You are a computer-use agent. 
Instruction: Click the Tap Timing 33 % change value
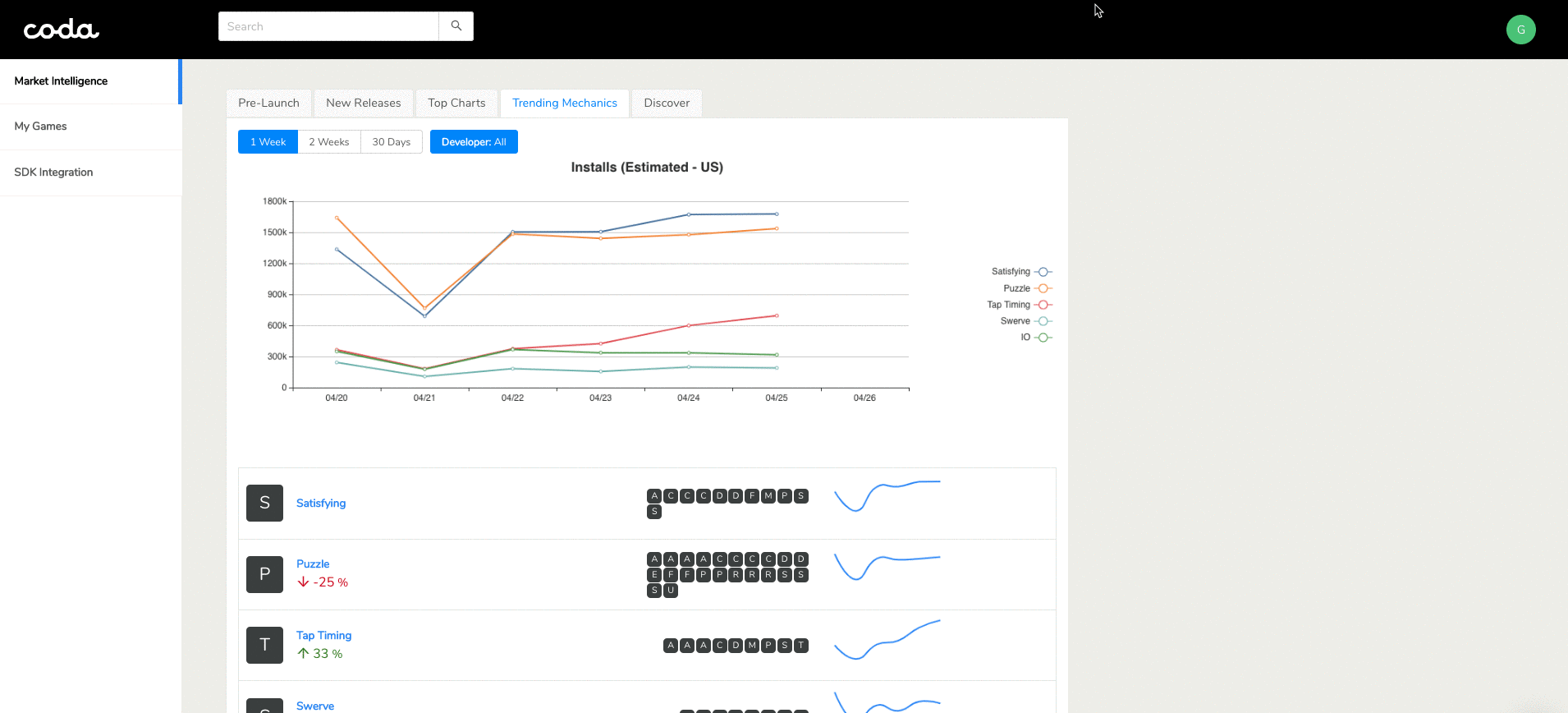tap(328, 654)
